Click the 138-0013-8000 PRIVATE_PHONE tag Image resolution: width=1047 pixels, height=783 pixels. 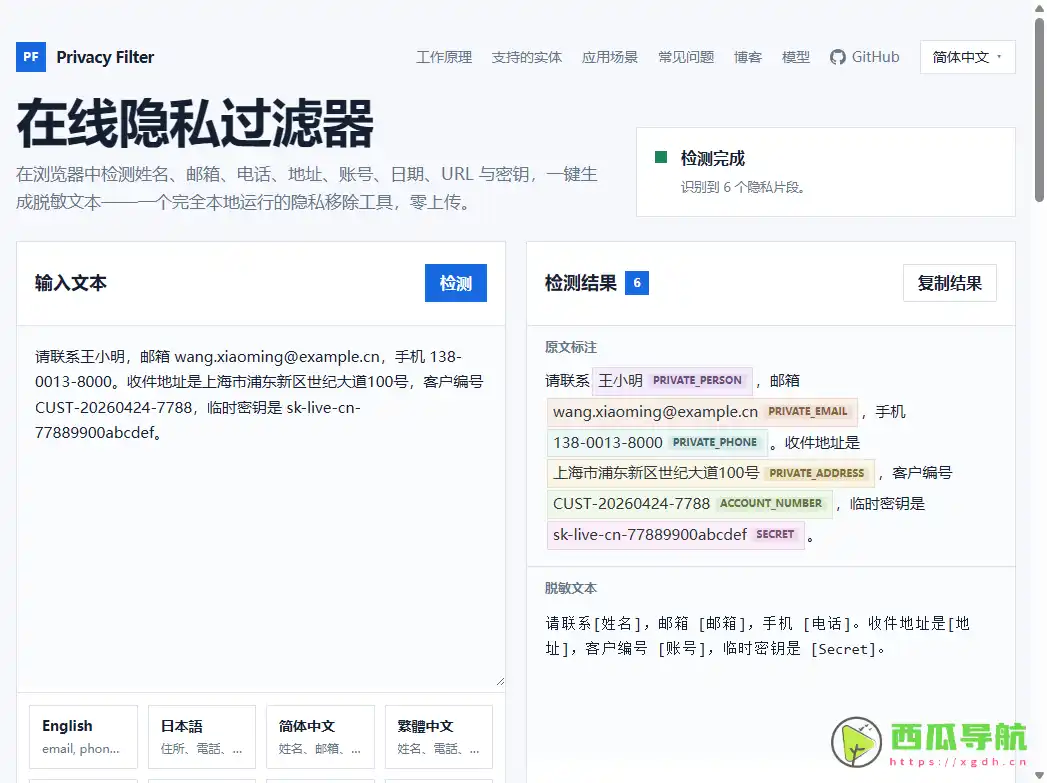coord(657,443)
